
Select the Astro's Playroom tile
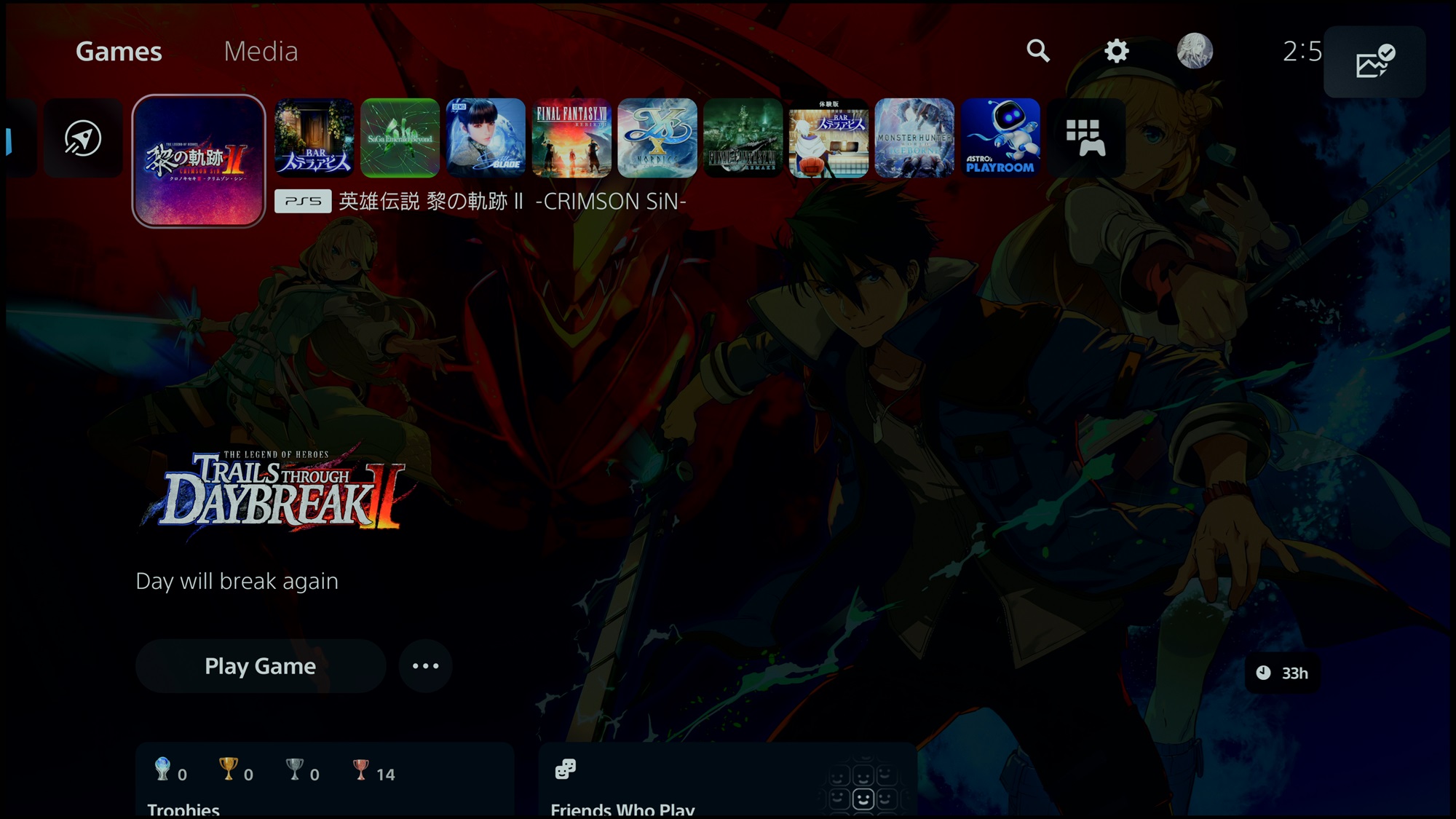coord(1000,138)
